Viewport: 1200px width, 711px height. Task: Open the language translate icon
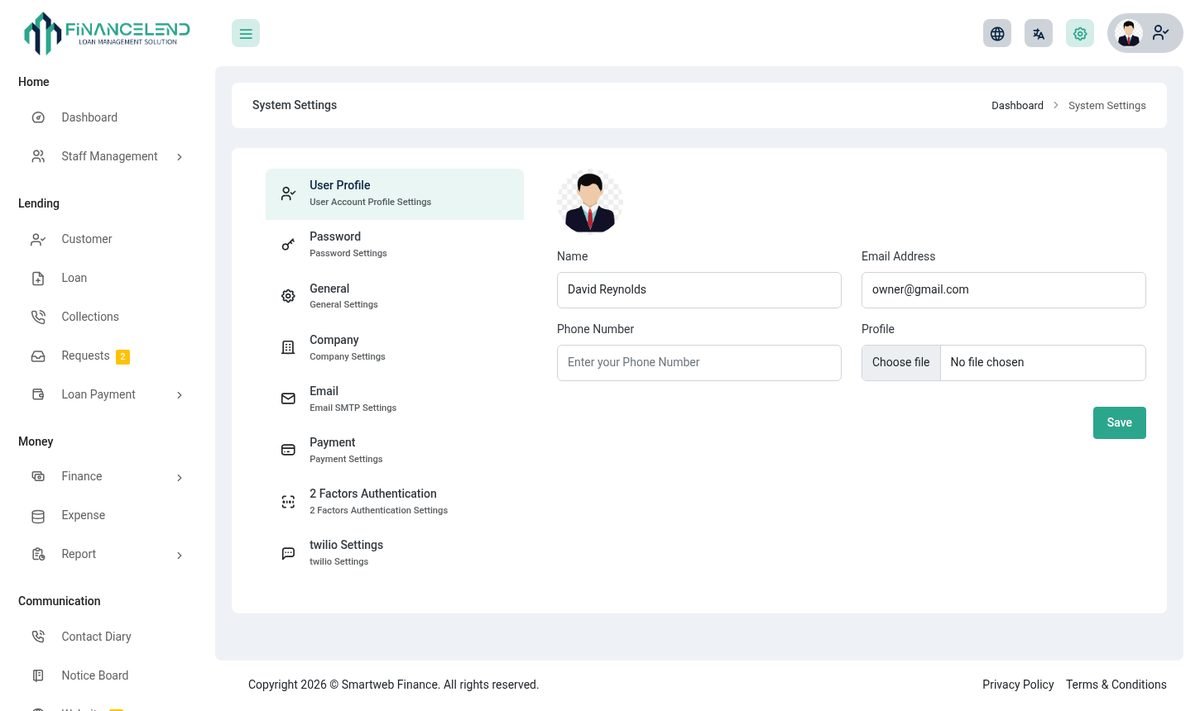pyautogui.click(x=1039, y=33)
